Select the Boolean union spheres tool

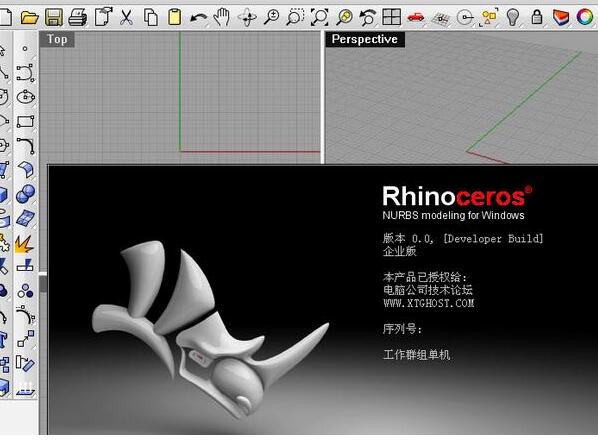(x=26, y=194)
